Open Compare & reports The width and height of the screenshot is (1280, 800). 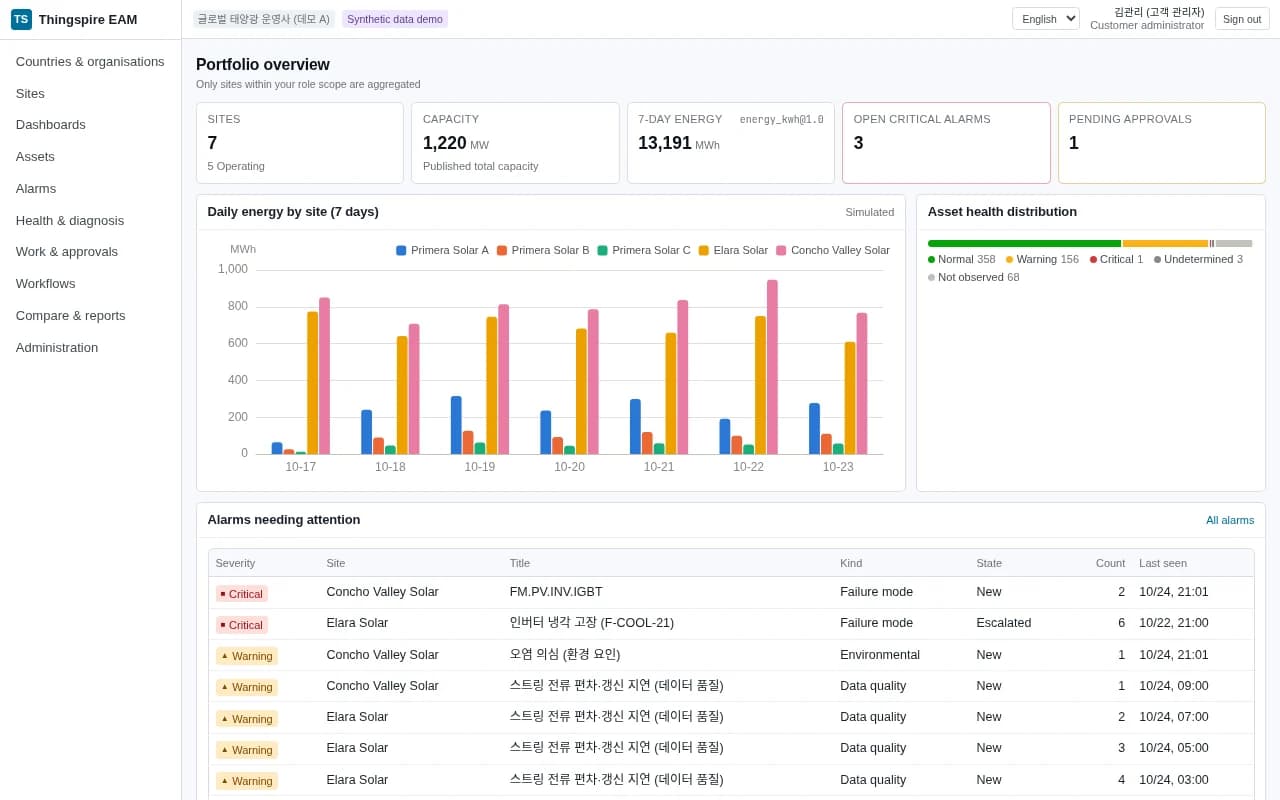[x=71, y=316]
